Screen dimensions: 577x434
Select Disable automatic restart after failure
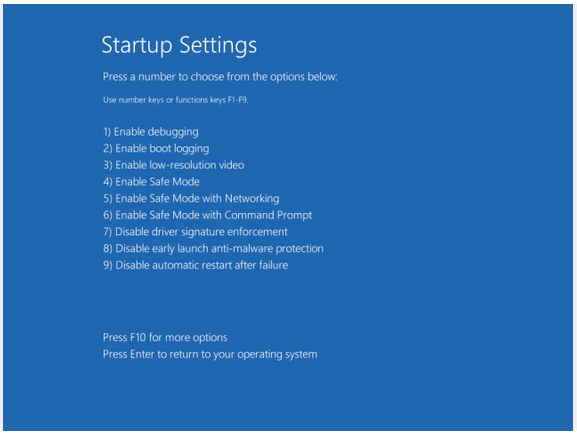195,265
